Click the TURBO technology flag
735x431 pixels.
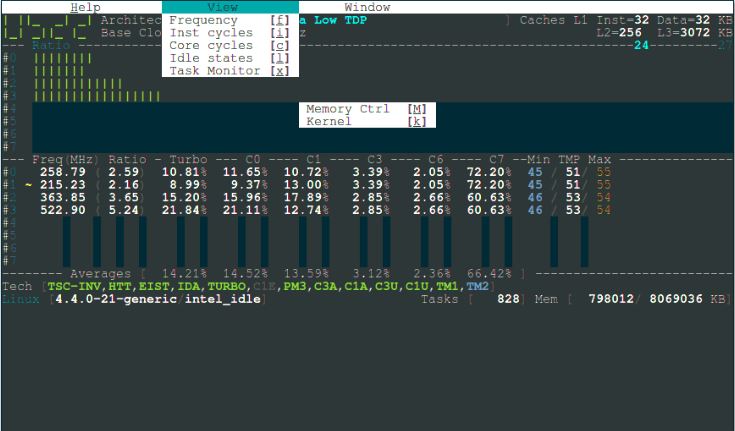[226, 286]
